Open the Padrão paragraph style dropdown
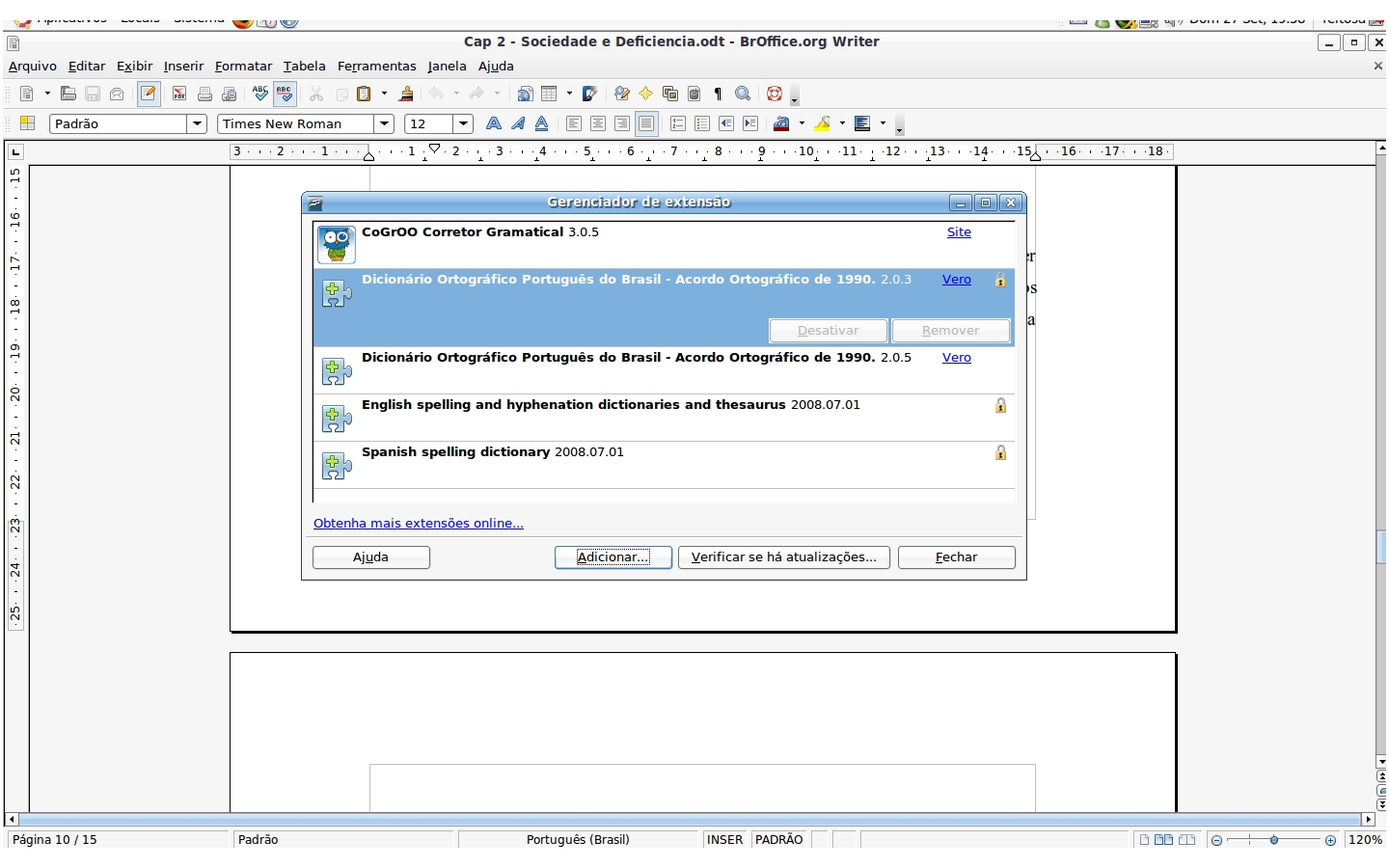 (x=197, y=123)
